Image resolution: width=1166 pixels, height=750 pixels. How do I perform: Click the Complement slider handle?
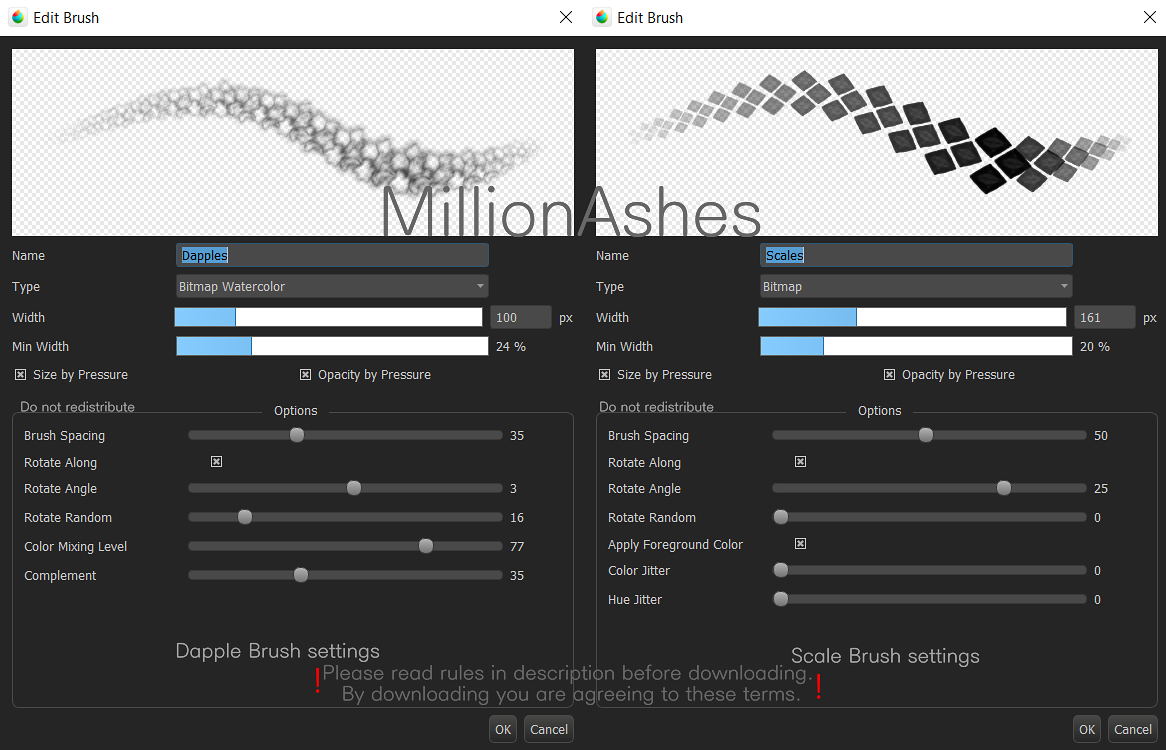(x=301, y=575)
